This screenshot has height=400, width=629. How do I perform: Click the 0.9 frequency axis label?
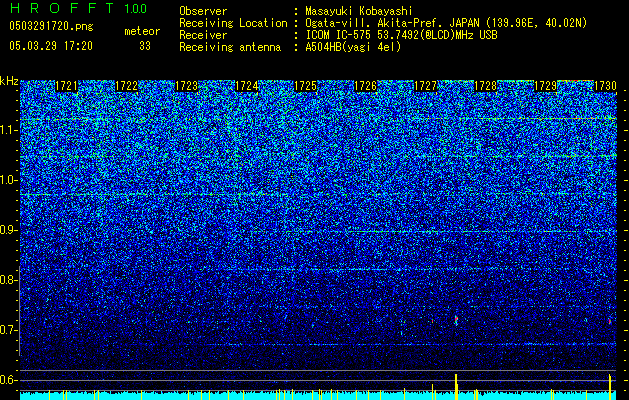coord(9,230)
